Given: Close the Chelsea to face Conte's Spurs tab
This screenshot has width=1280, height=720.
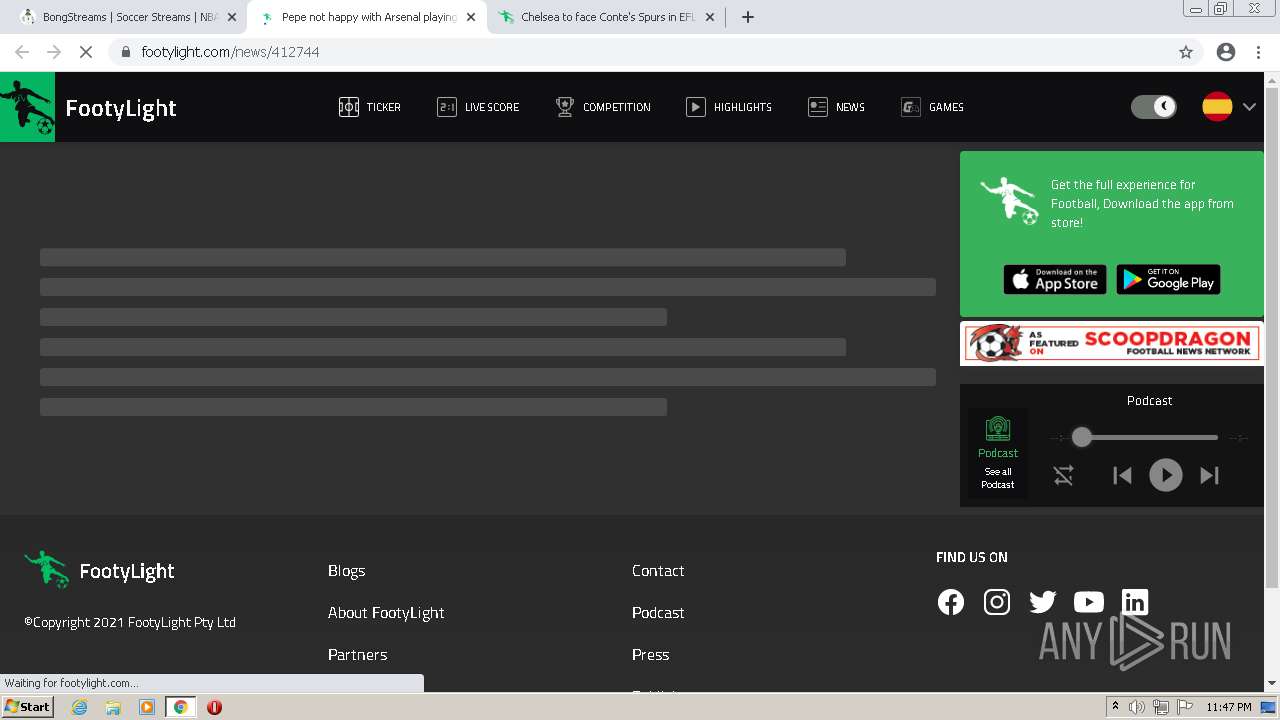Looking at the screenshot, I should pos(710,17).
